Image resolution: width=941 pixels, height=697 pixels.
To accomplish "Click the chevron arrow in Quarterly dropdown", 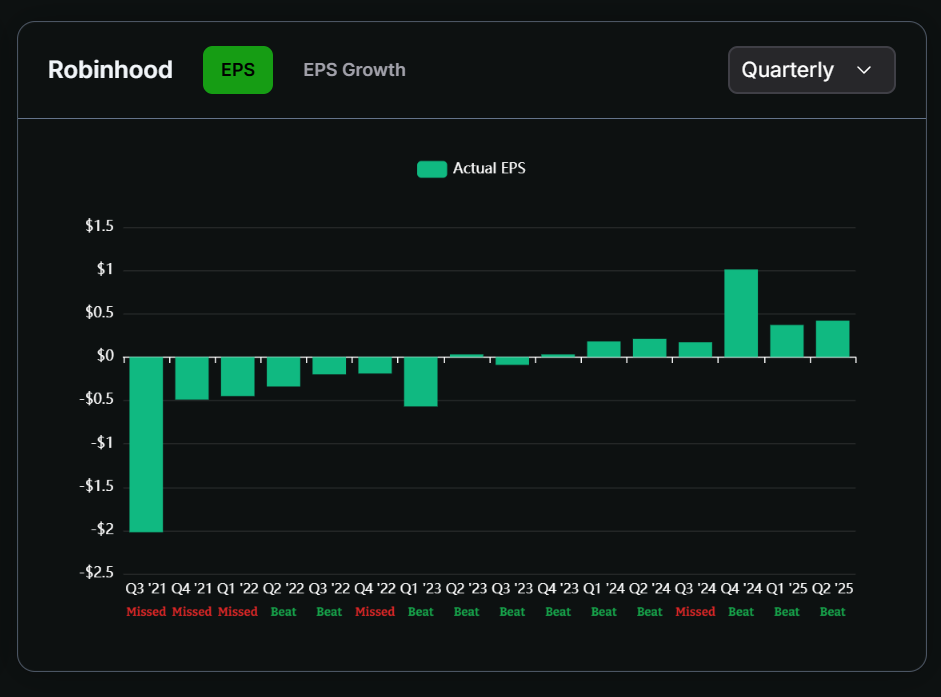I will pos(864,70).
